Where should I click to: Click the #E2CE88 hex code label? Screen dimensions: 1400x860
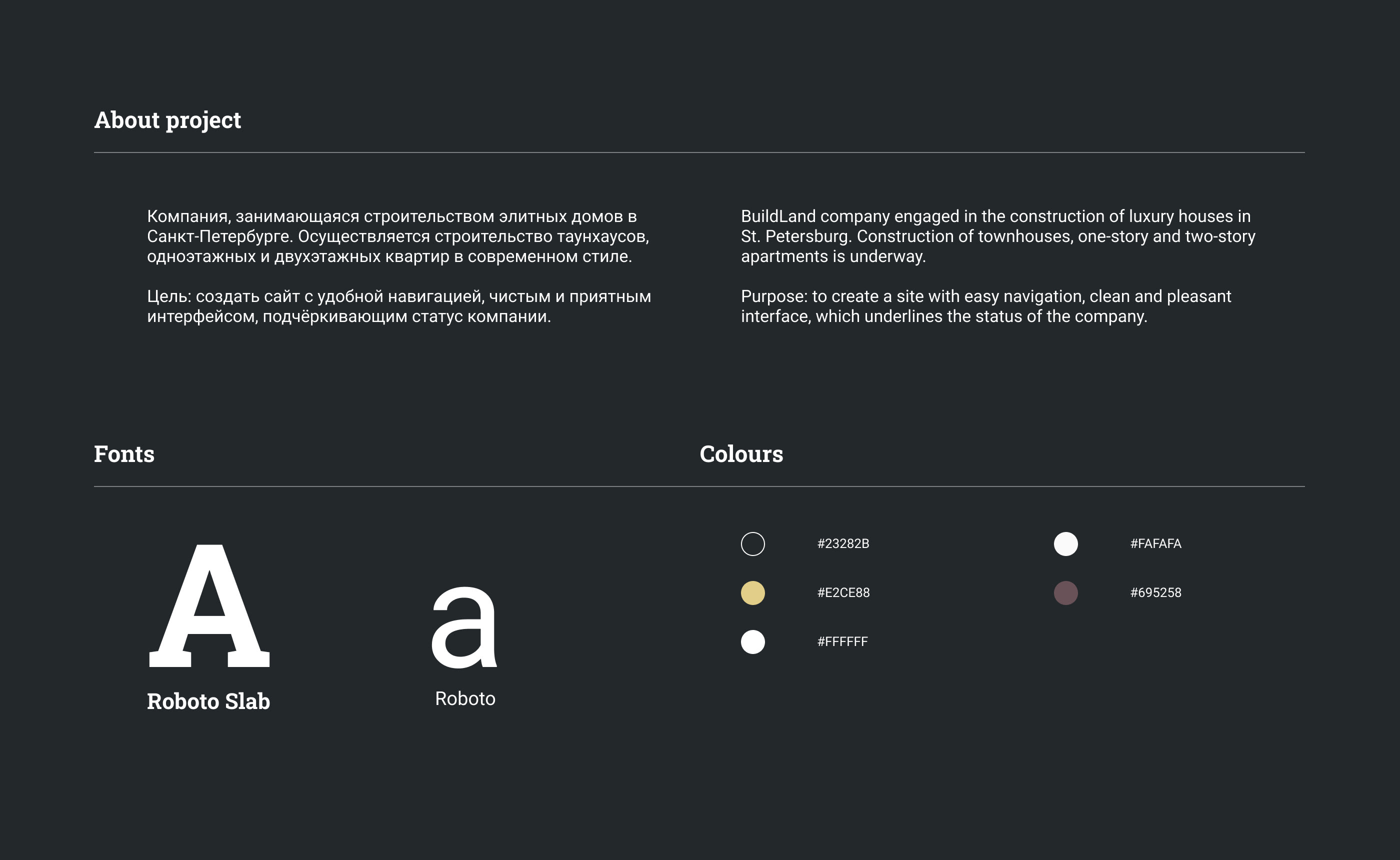(x=842, y=592)
